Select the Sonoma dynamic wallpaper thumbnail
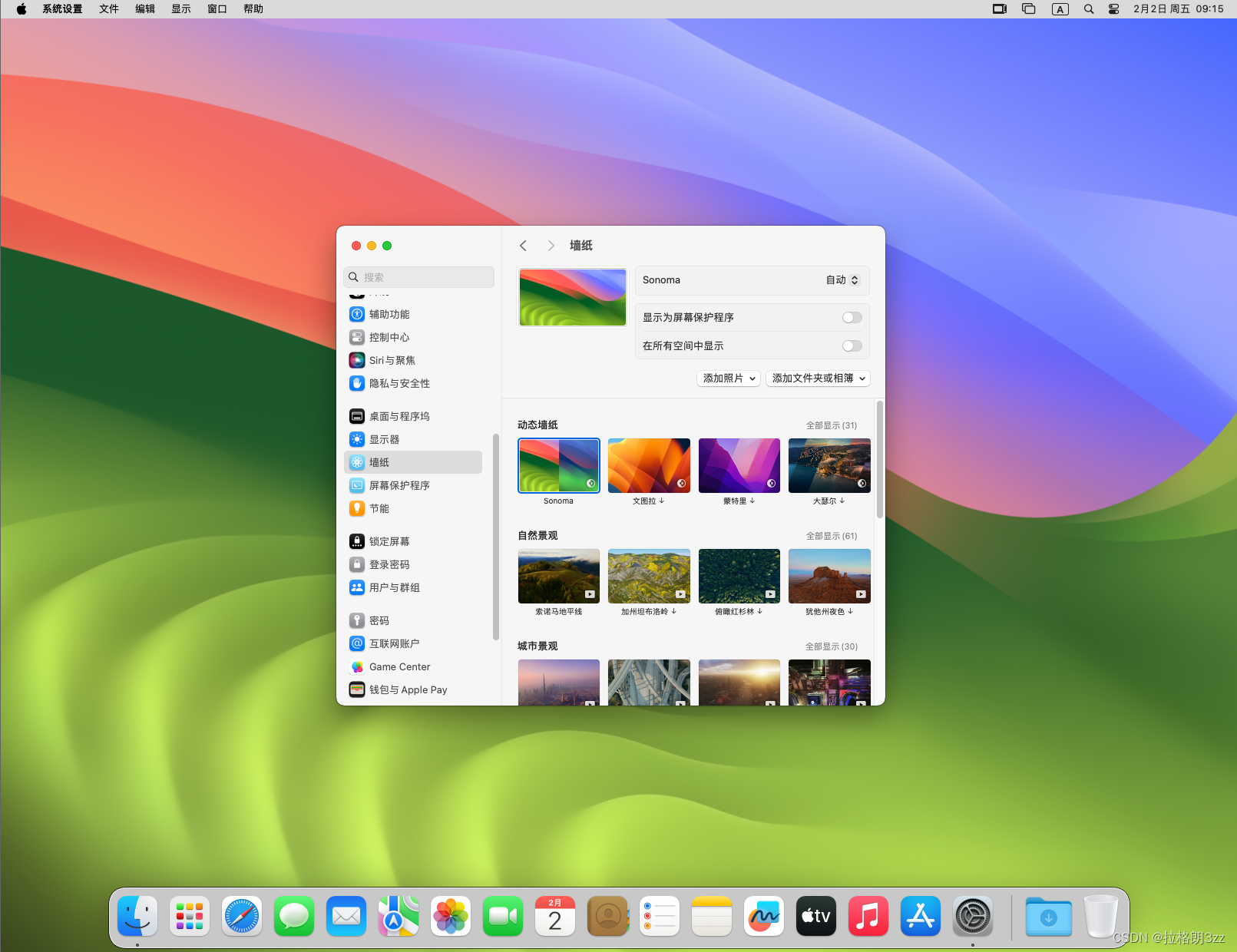The image size is (1237, 952). 559,465
